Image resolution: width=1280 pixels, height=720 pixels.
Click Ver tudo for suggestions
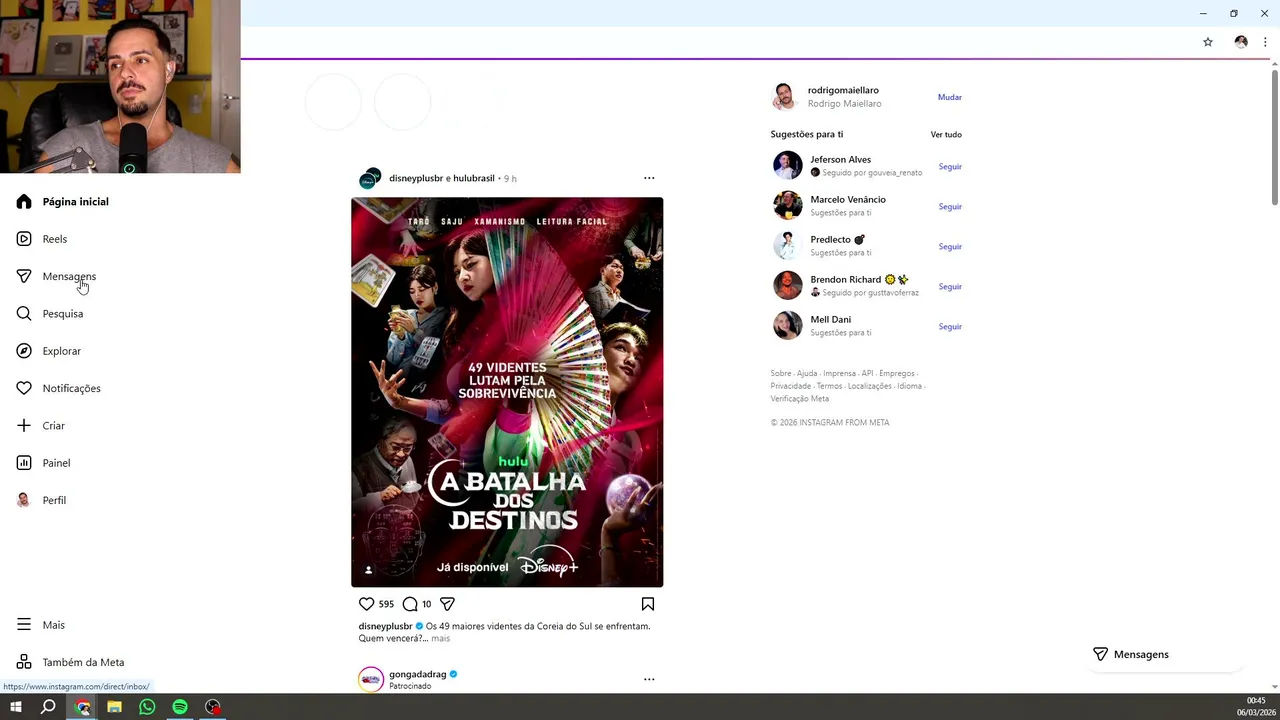coord(946,134)
